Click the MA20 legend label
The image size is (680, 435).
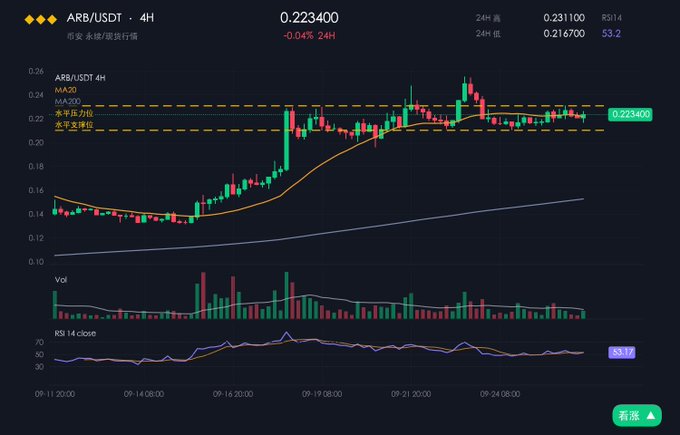coord(65,90)
